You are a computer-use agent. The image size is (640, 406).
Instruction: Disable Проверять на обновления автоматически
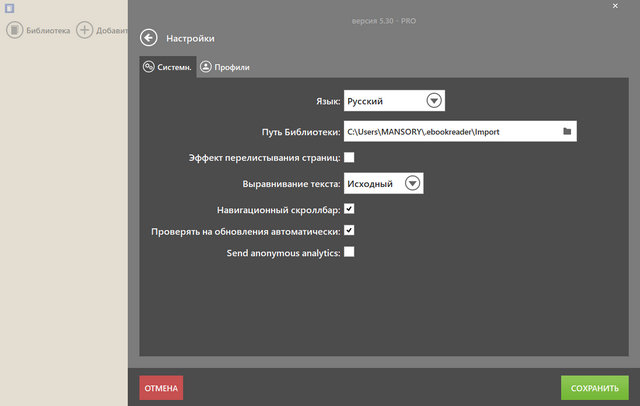349,230
